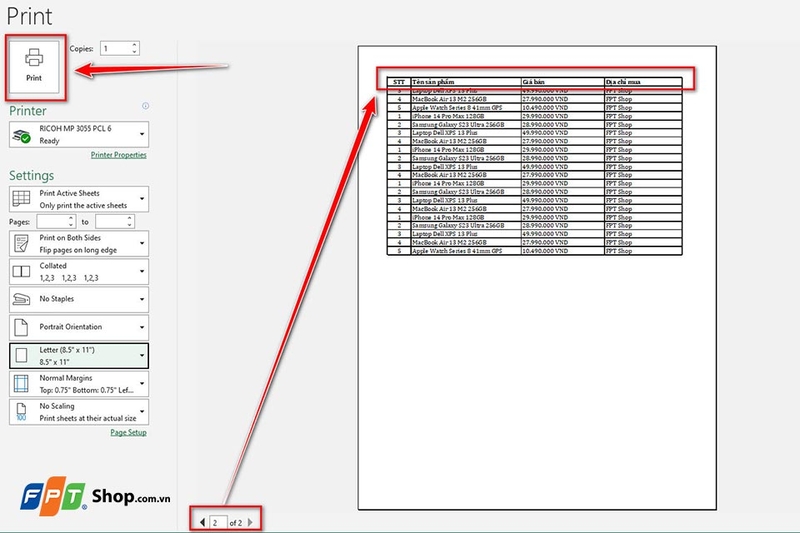Click the current page number box
800x533 pixels.
pyautogui.click(x=218, y=522)
